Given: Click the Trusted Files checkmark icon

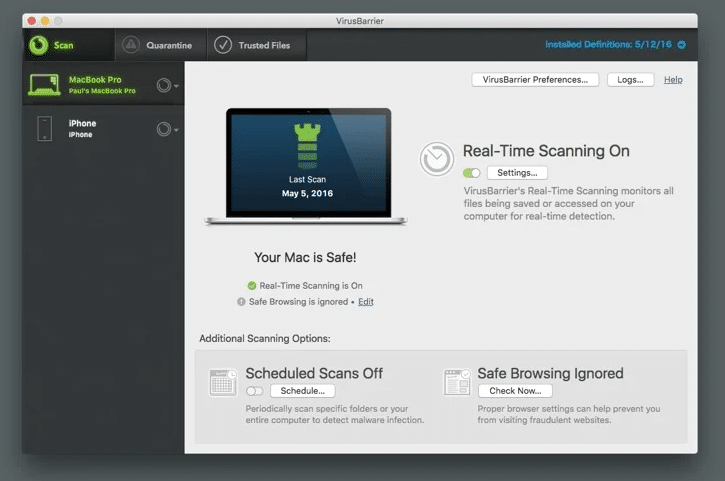Looking at the screenshot, I should 223,45.
